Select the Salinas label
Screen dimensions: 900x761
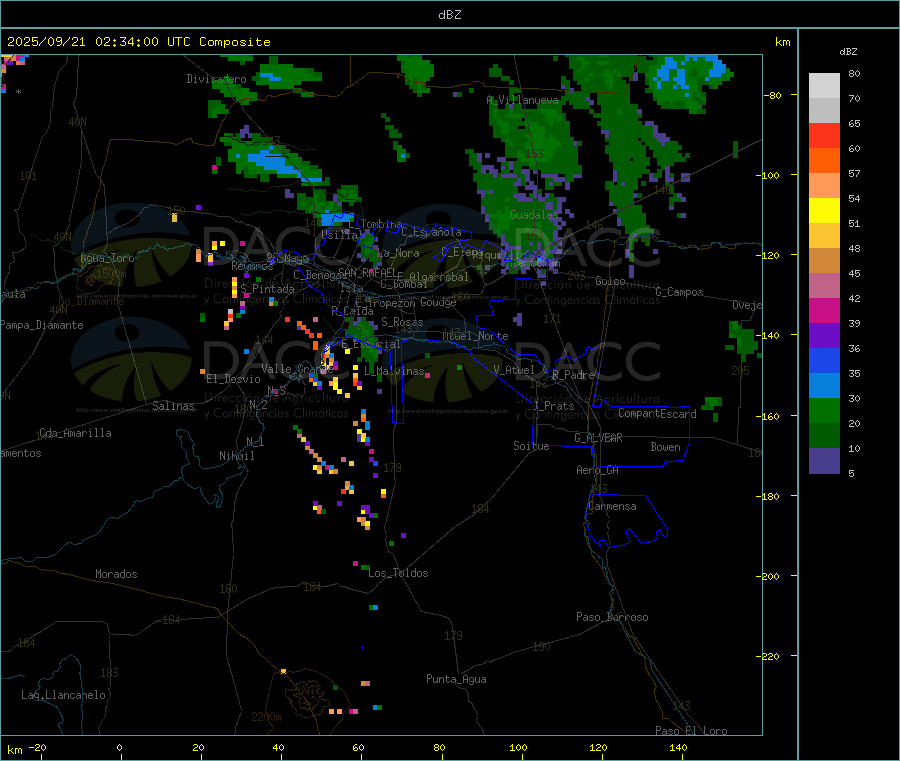tap(173, 406)
